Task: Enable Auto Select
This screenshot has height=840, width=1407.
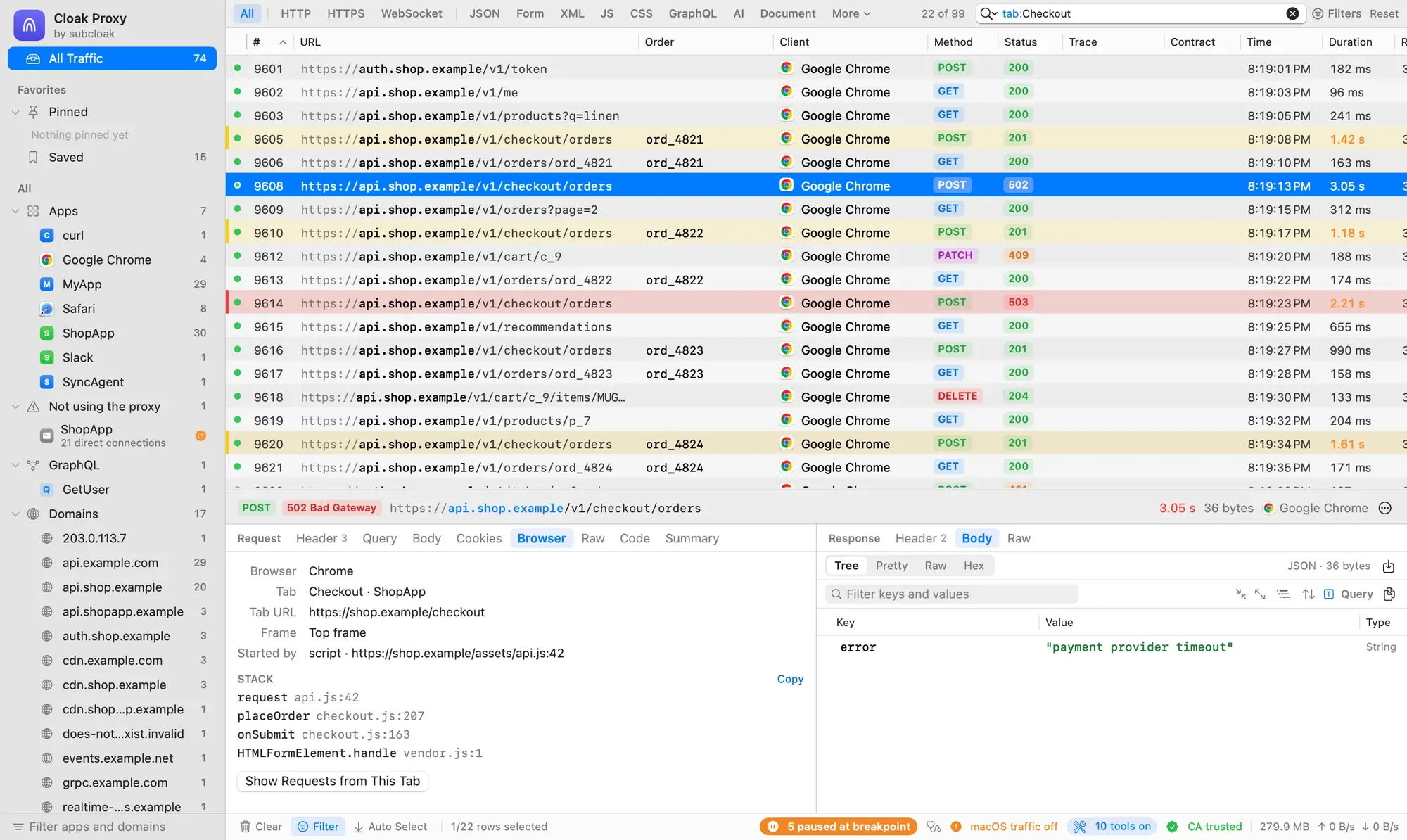Action: coord(390,827)
